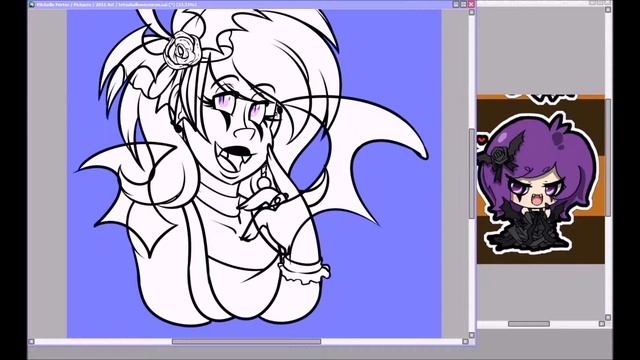Click the reference window vertical scrollbar thumb
This screenshot has width=640, height=360.
click(608, 157)
